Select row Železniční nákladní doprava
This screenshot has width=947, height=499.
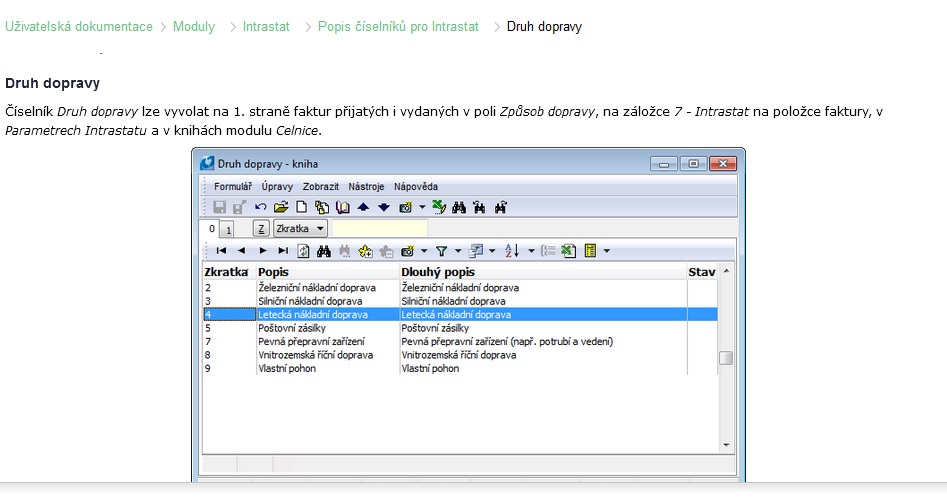point(460,288)
